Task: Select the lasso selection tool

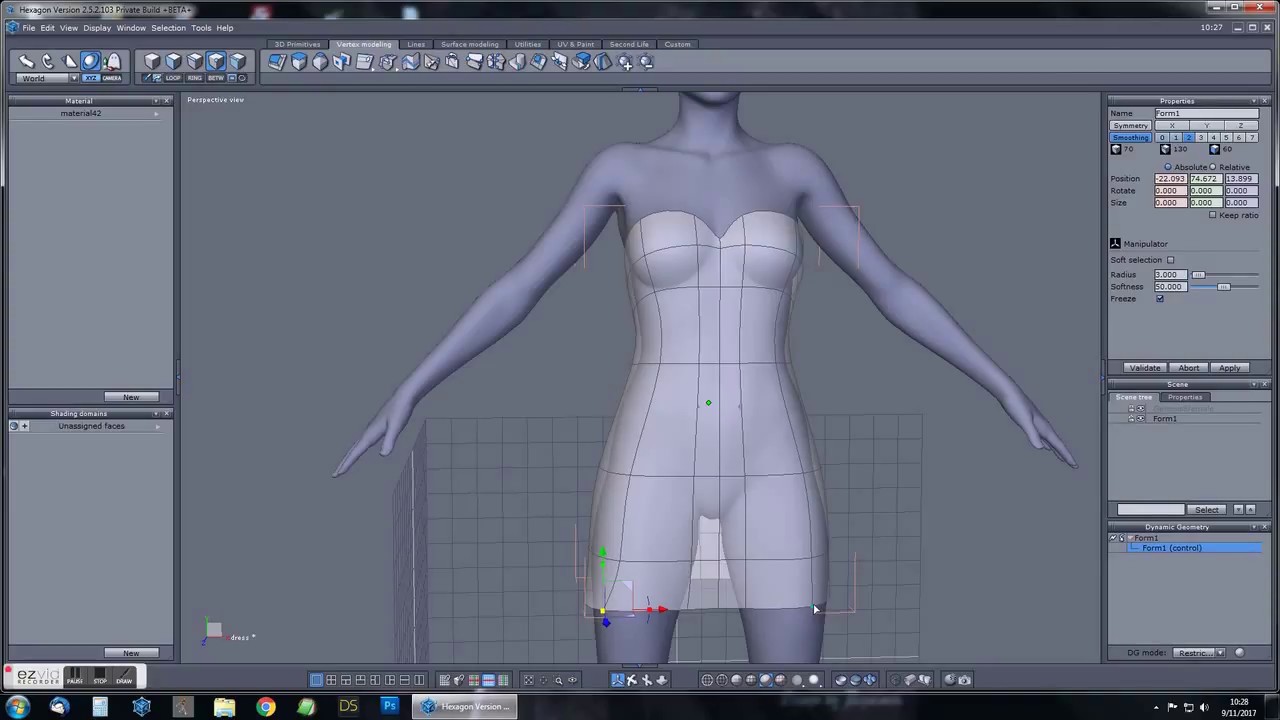Action: [48, 62]
